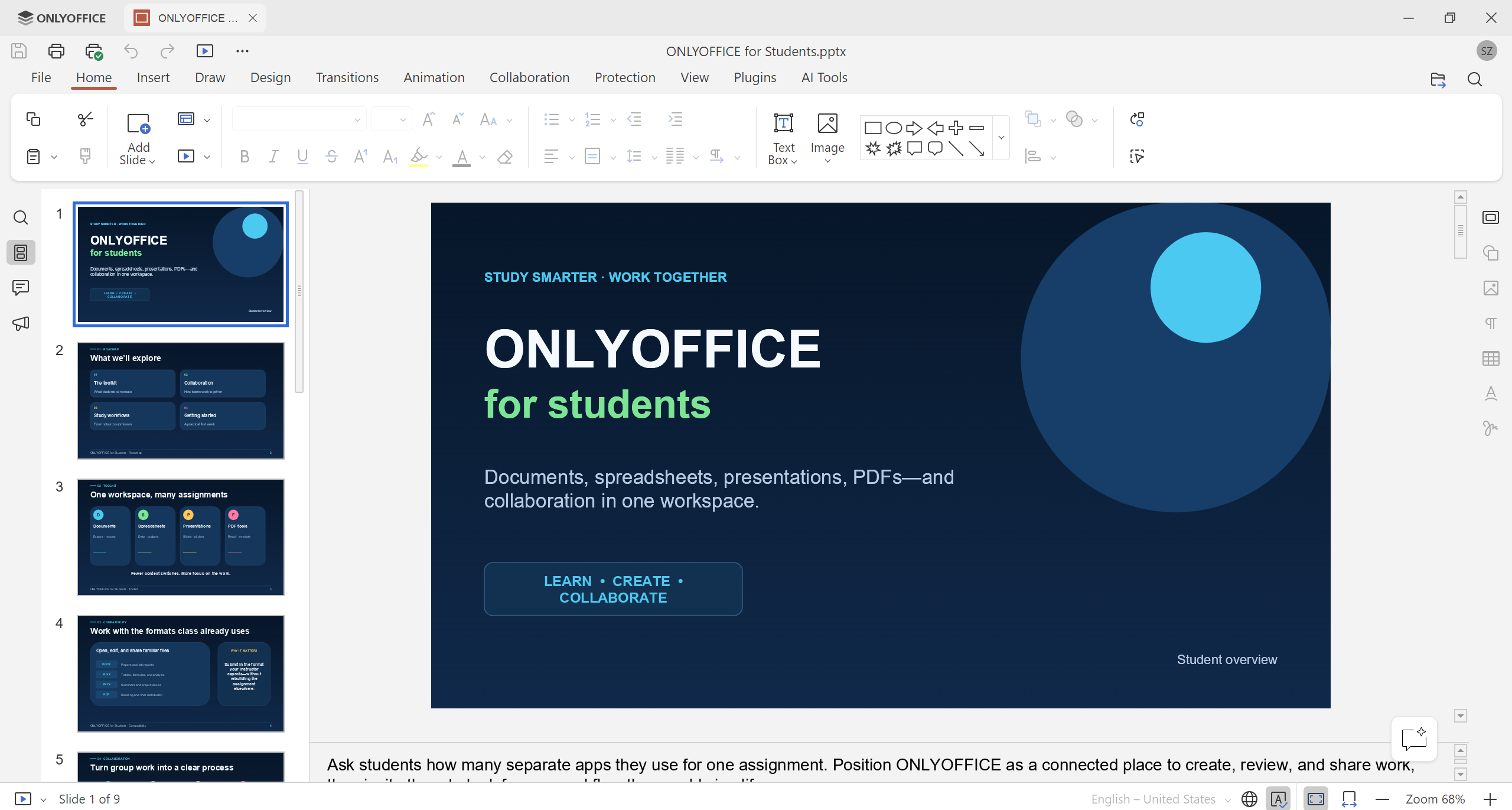
Task: Fit slide to window in status bar
Action: [x=1316, y=799]
